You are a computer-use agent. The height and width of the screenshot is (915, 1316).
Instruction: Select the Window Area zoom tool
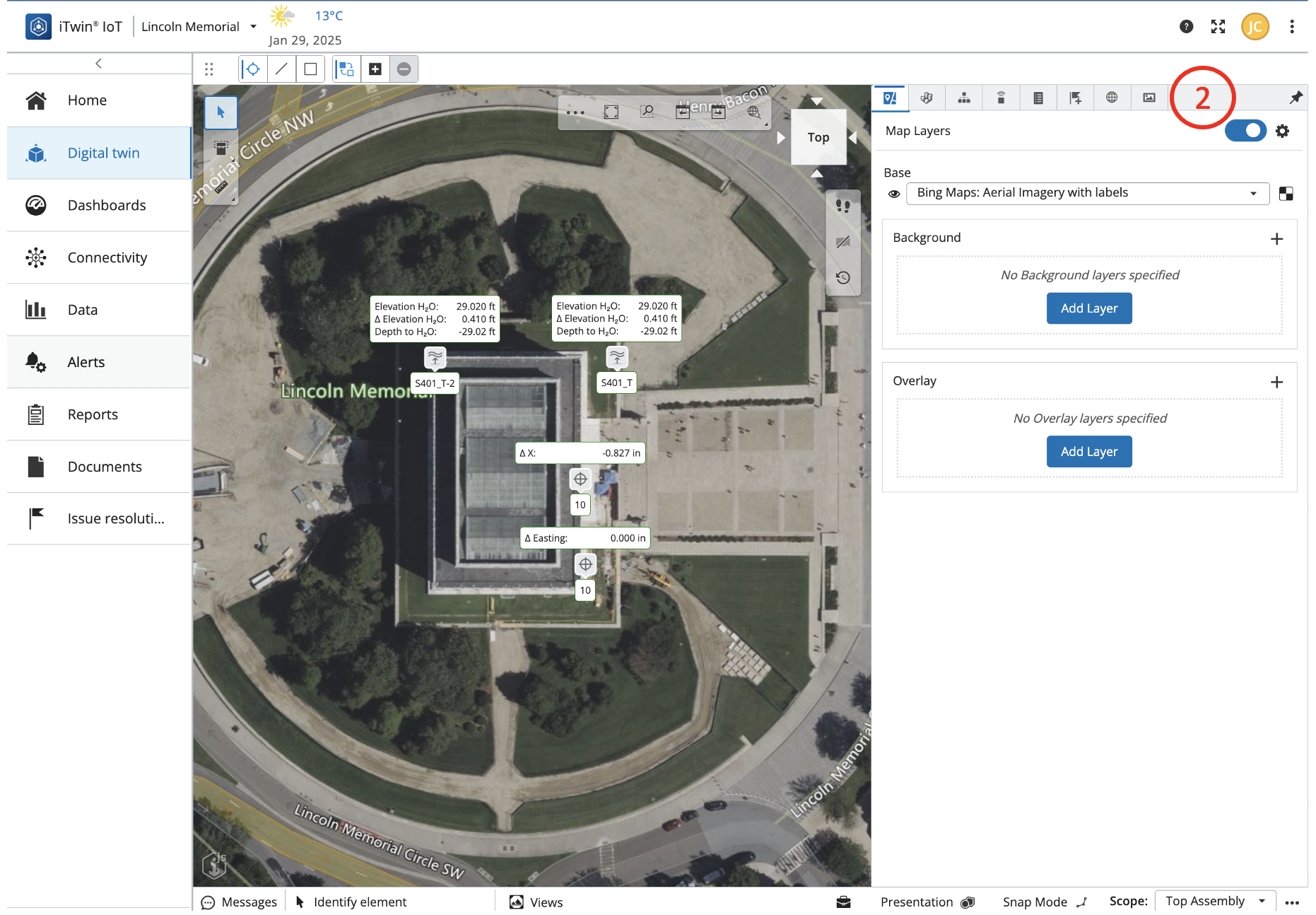tap(647, 112)
